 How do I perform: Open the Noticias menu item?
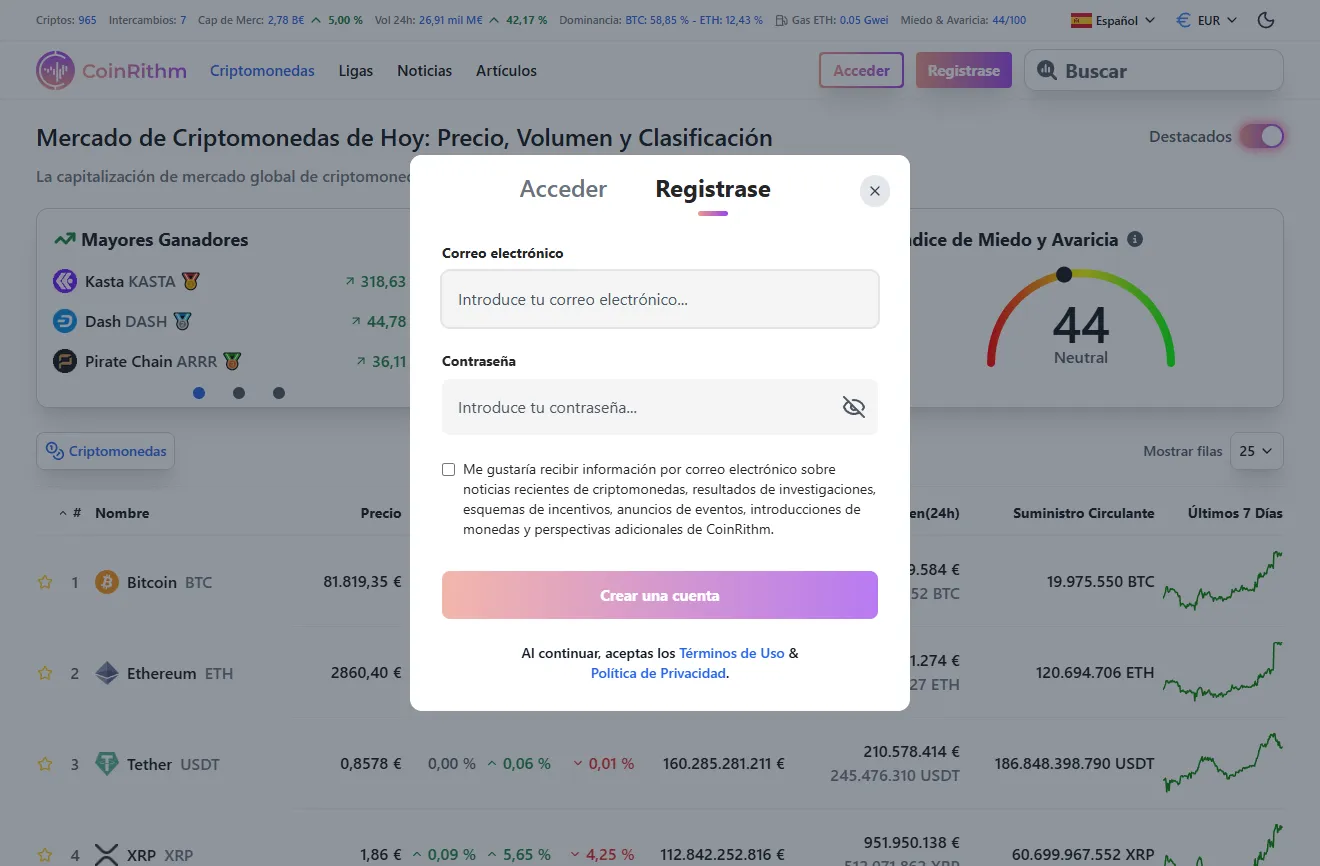coord(424,71)
